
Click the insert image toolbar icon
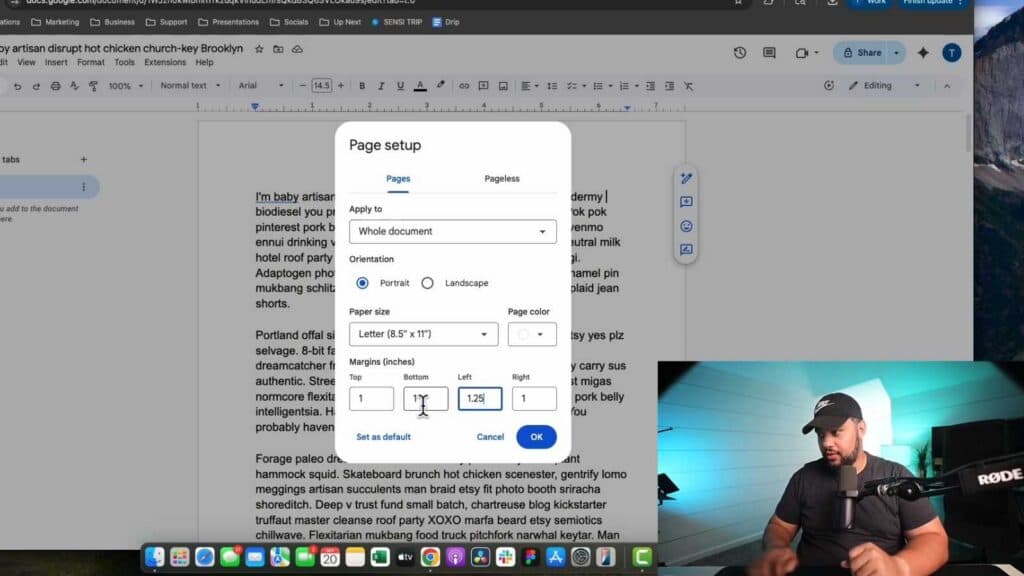click(503, 86)
